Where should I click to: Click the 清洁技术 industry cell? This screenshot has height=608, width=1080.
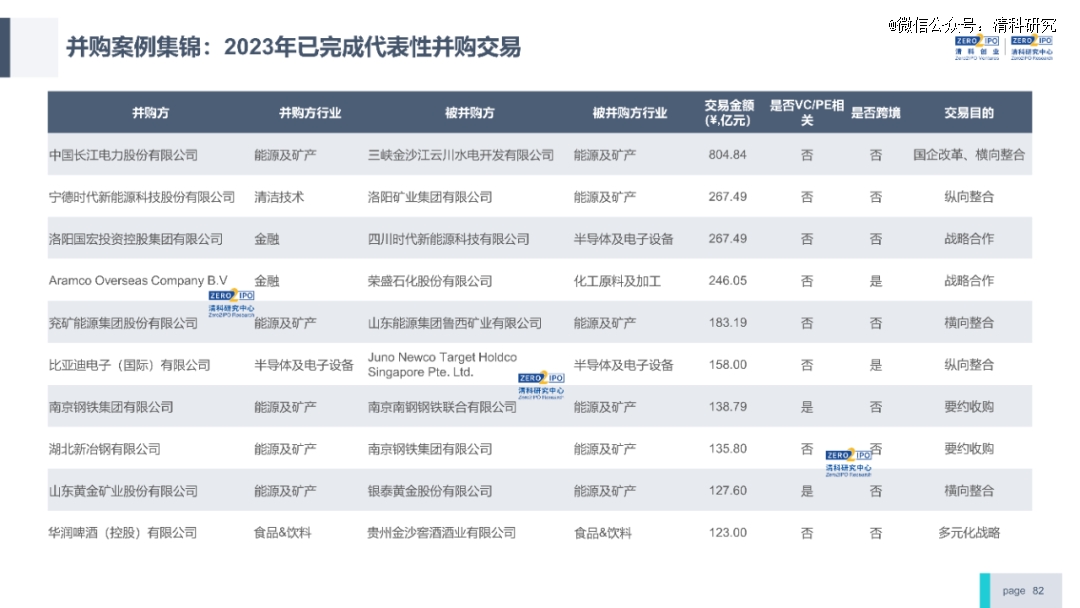(x=279, y=197)
